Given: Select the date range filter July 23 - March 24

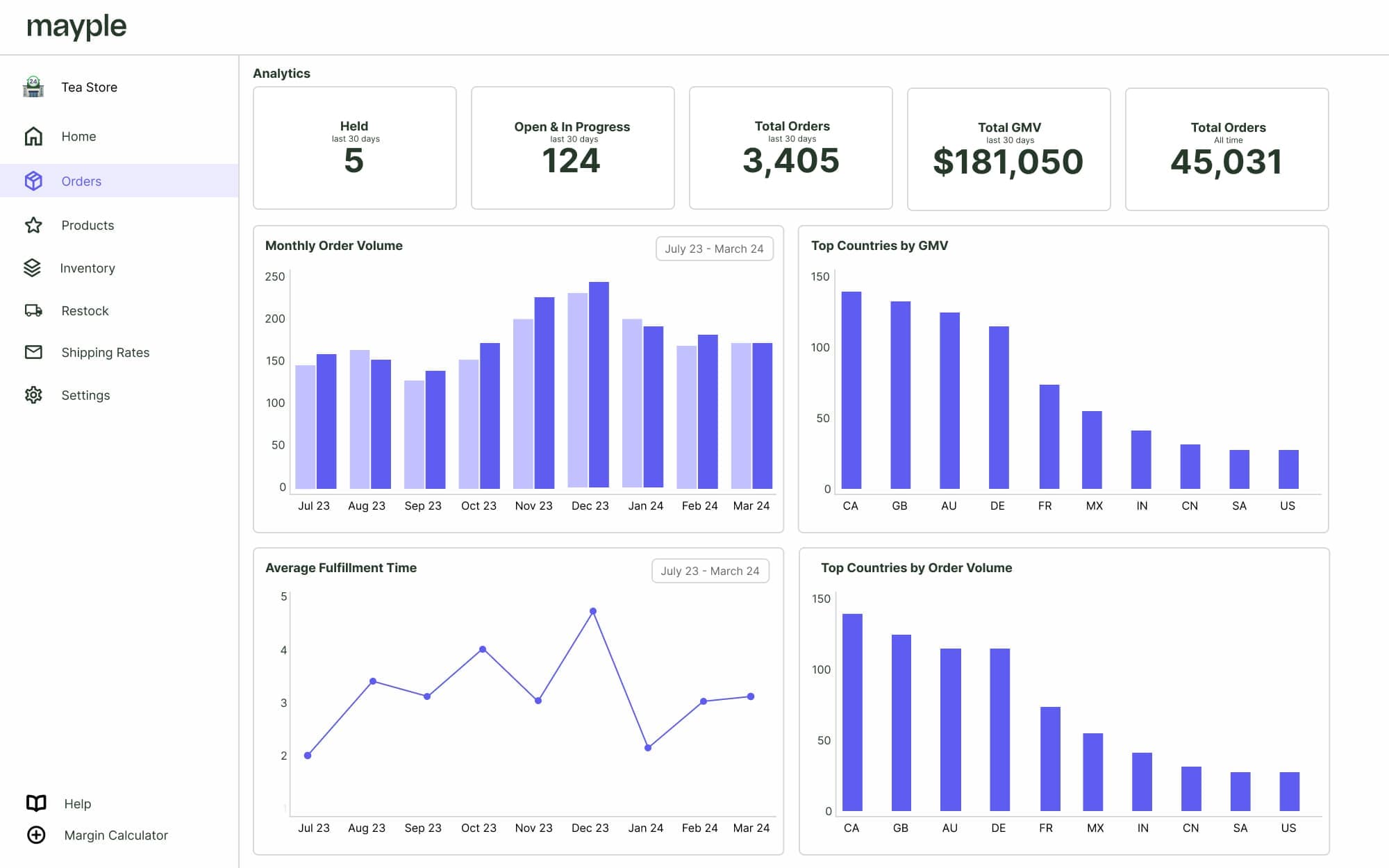Looking at the screenshot, I should pos(714,247).
